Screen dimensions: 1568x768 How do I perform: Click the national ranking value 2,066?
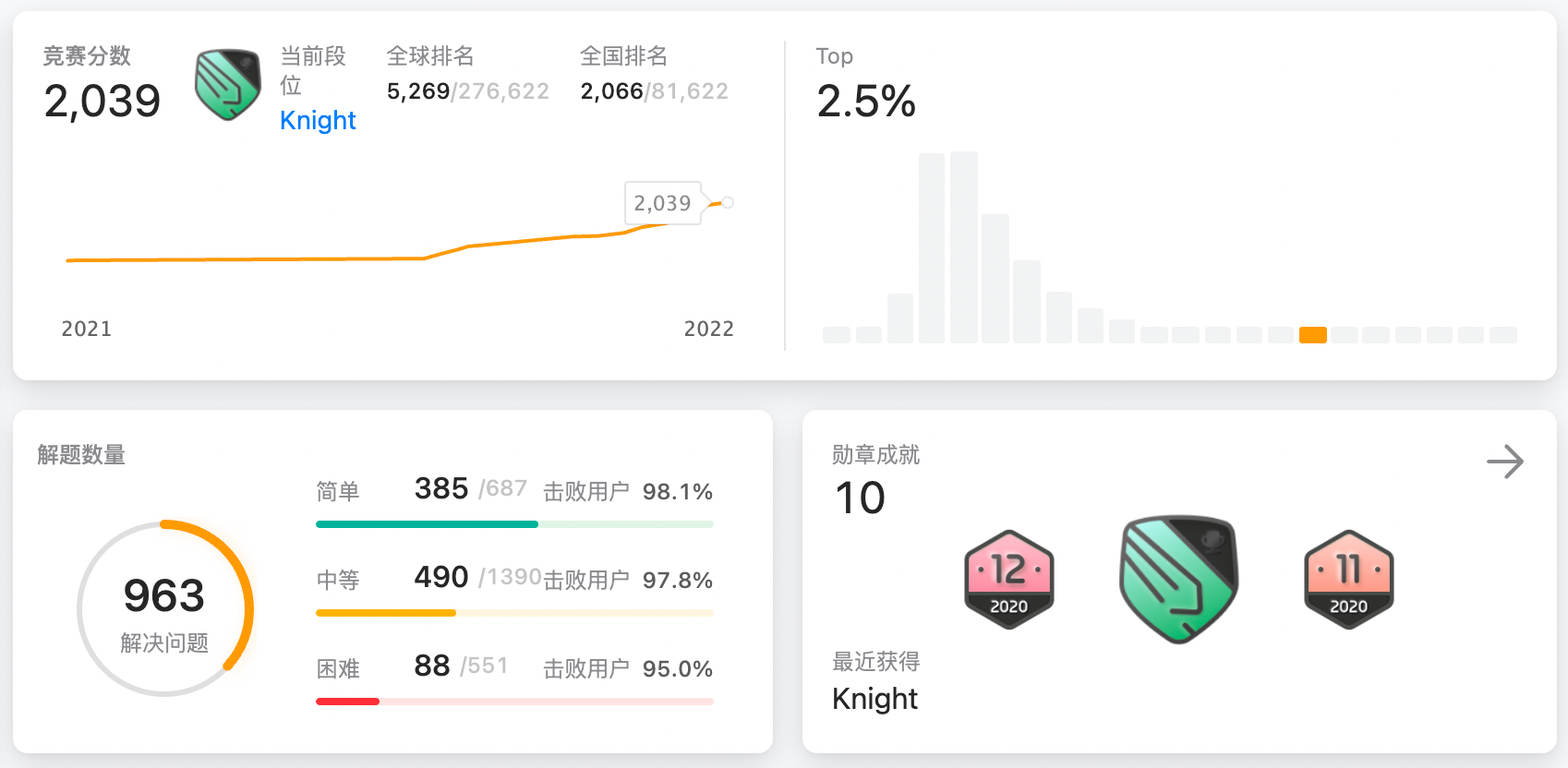pyautogui.click(x=611, y=91)
